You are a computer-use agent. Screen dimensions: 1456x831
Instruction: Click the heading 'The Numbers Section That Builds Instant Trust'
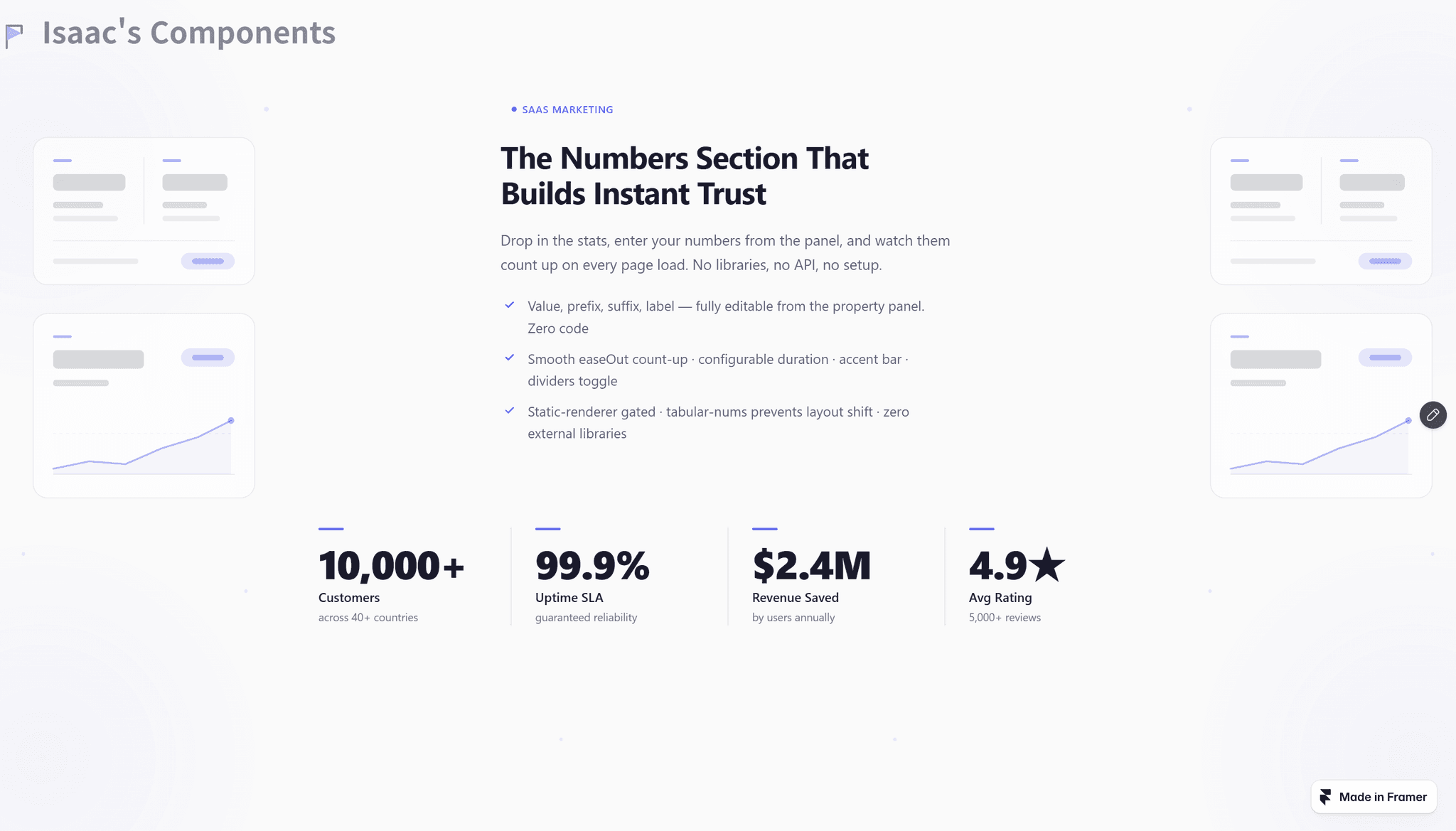click(684, 176)
